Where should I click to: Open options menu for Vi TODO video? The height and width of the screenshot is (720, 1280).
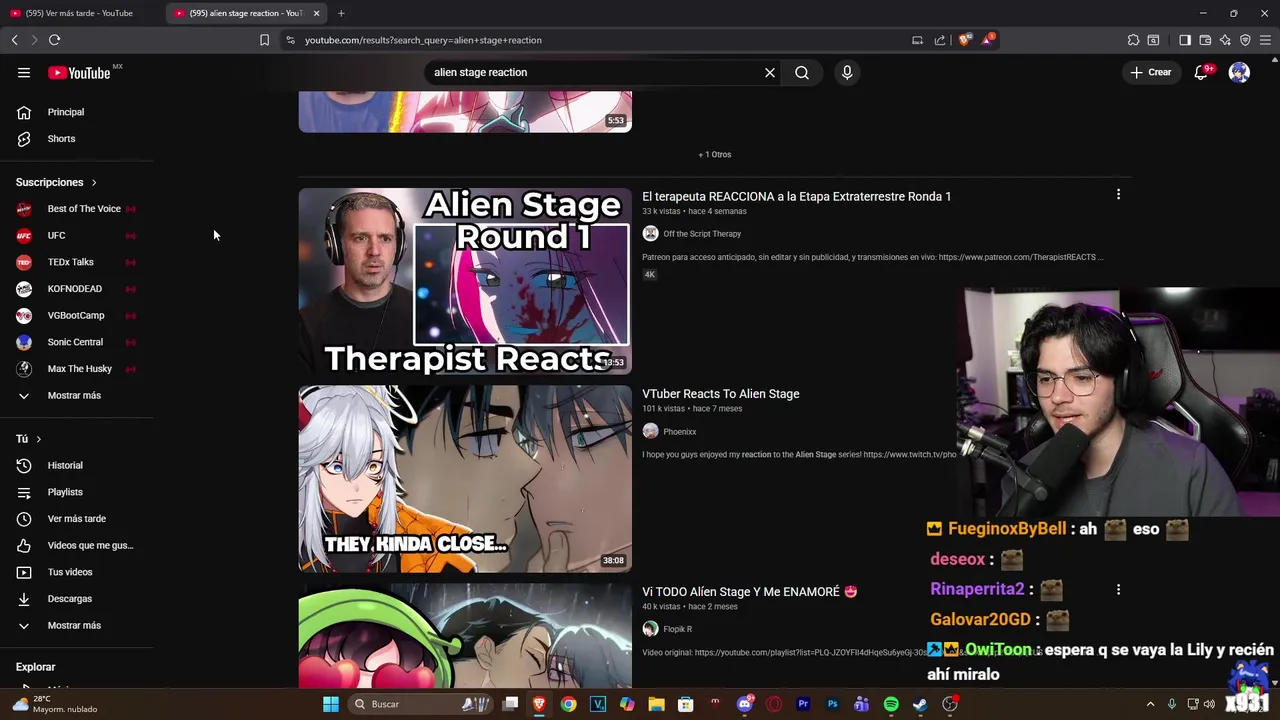click(x=1118, y=590)
